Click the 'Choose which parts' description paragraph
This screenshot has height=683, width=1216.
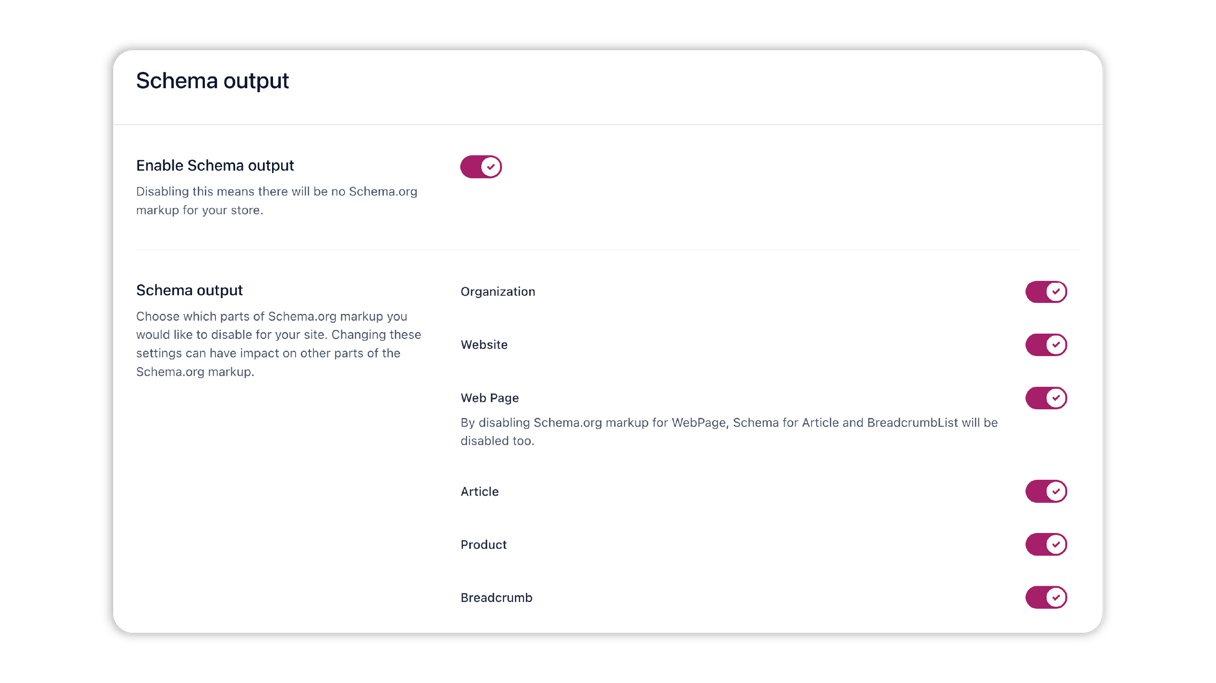point(279,344)
